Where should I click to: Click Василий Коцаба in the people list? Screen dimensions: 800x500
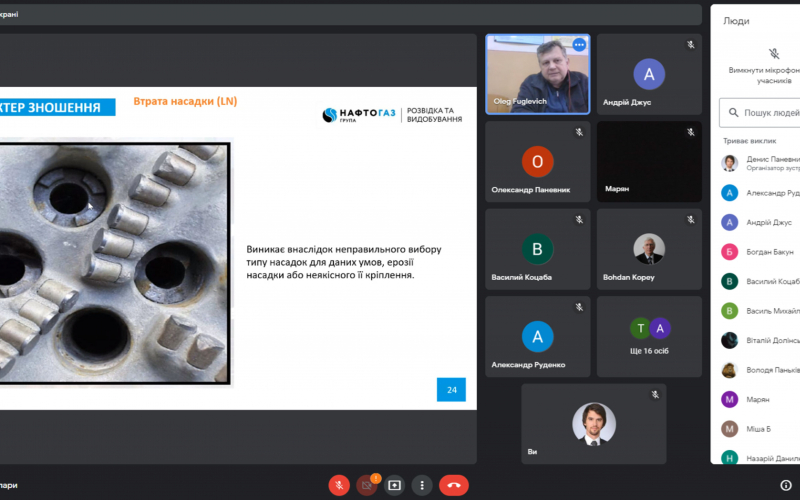point(760,282)
